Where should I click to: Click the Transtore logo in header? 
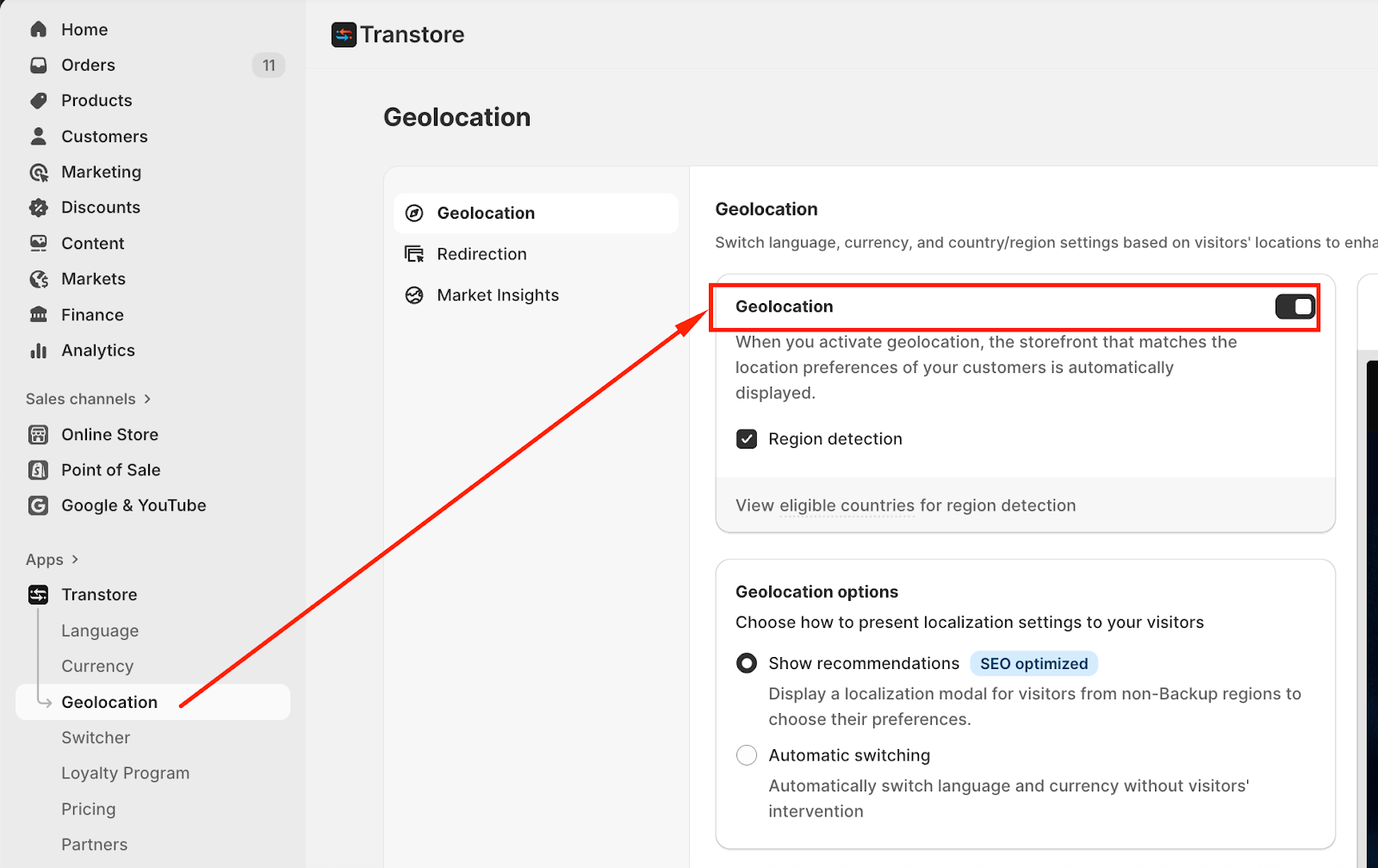point(344,34)
